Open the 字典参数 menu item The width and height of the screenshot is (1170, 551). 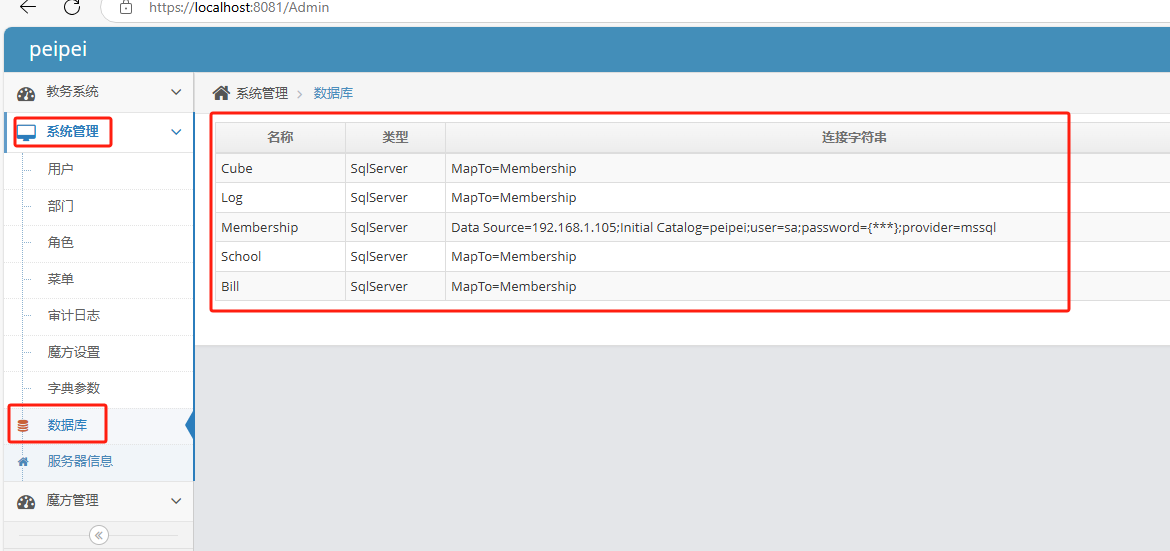[x=73, y=389]
